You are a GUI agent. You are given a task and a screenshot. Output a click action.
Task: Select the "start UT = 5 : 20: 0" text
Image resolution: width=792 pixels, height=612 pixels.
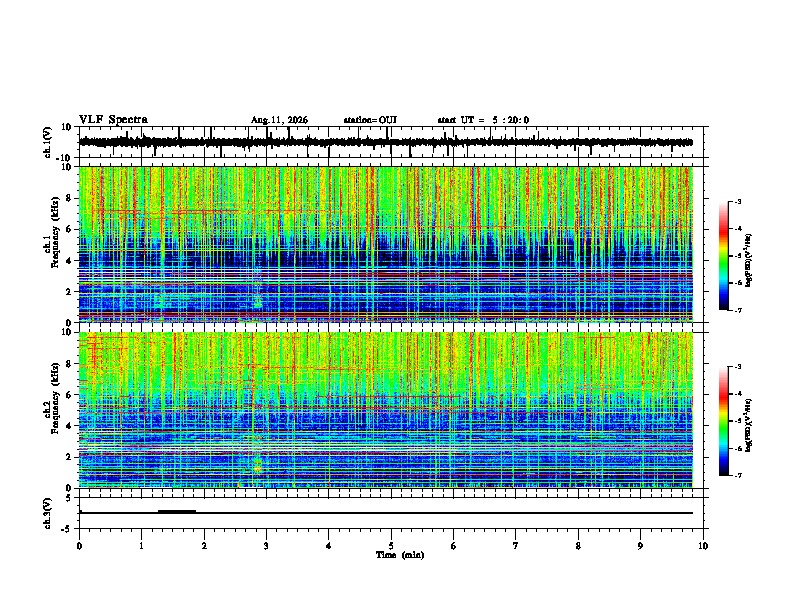483,120
